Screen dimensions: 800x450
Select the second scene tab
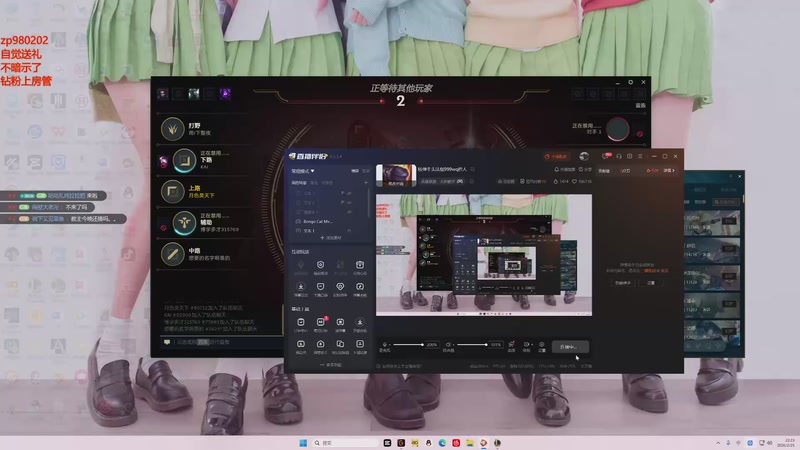(314, 183)
